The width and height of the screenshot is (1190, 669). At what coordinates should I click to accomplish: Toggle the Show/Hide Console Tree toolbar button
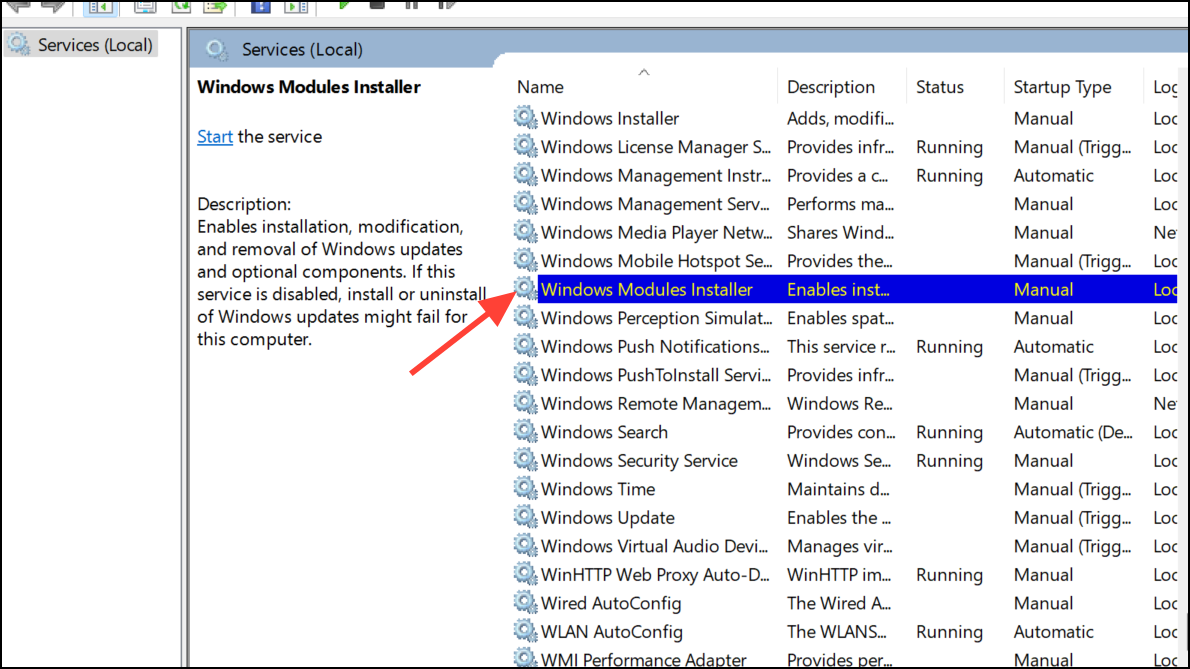[100, 7]
